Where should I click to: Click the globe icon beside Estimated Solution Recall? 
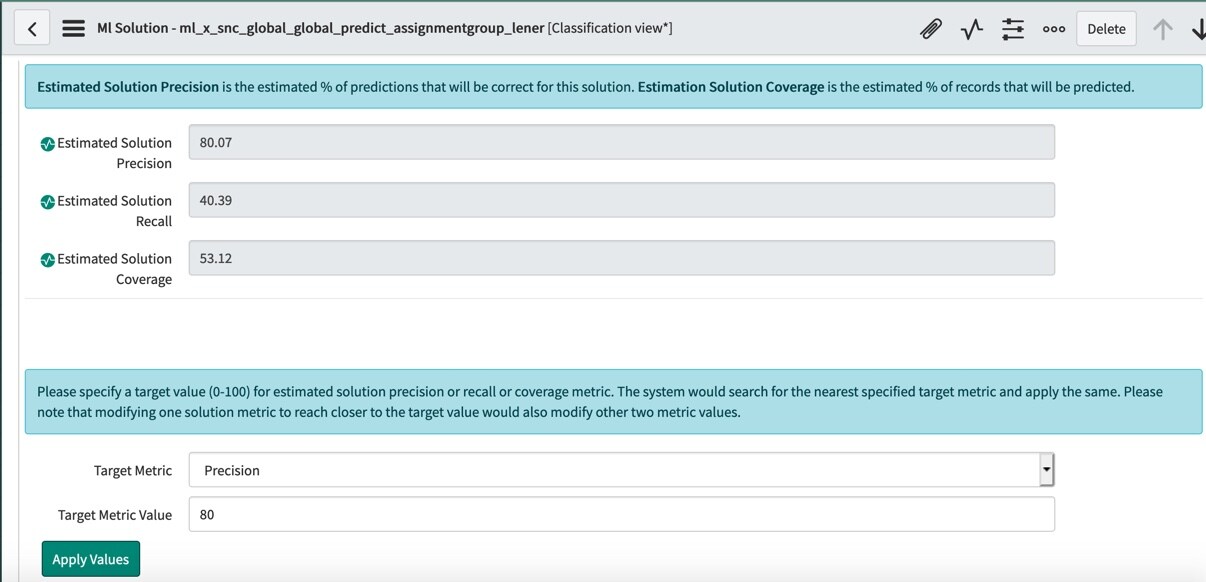(x=46, y=201)
